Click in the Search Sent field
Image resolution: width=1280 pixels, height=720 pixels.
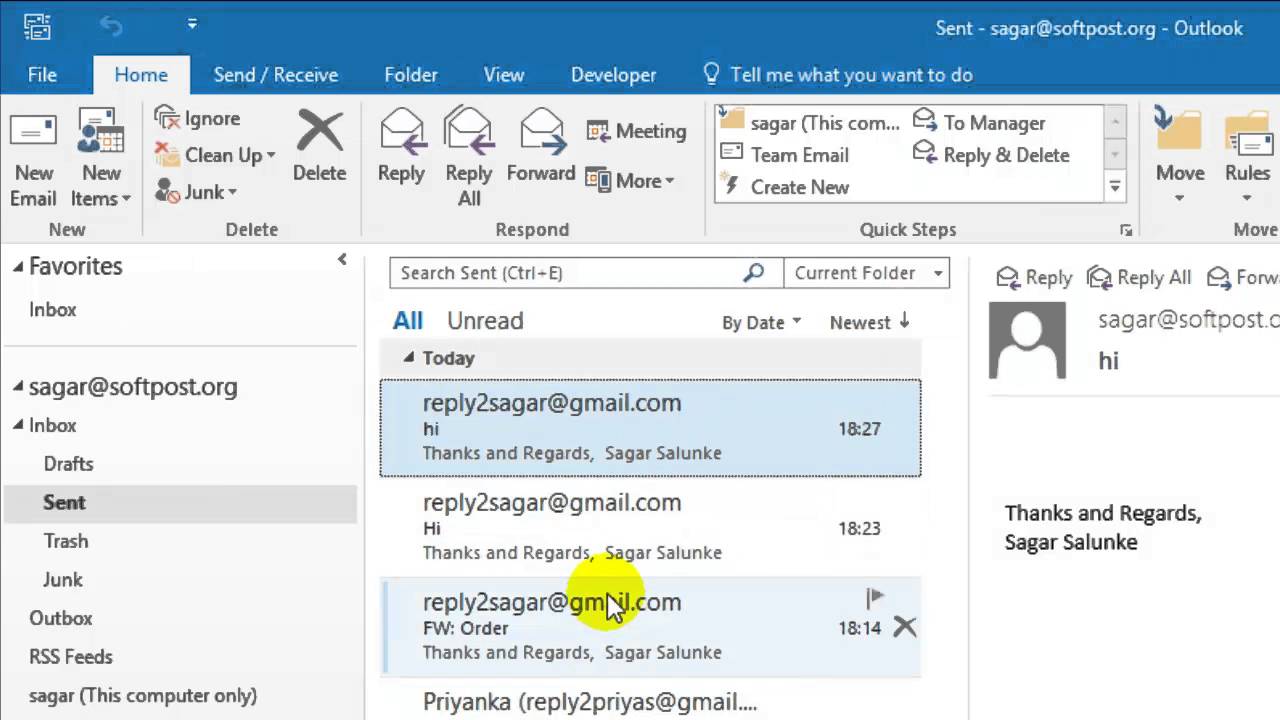pos(565,273)
